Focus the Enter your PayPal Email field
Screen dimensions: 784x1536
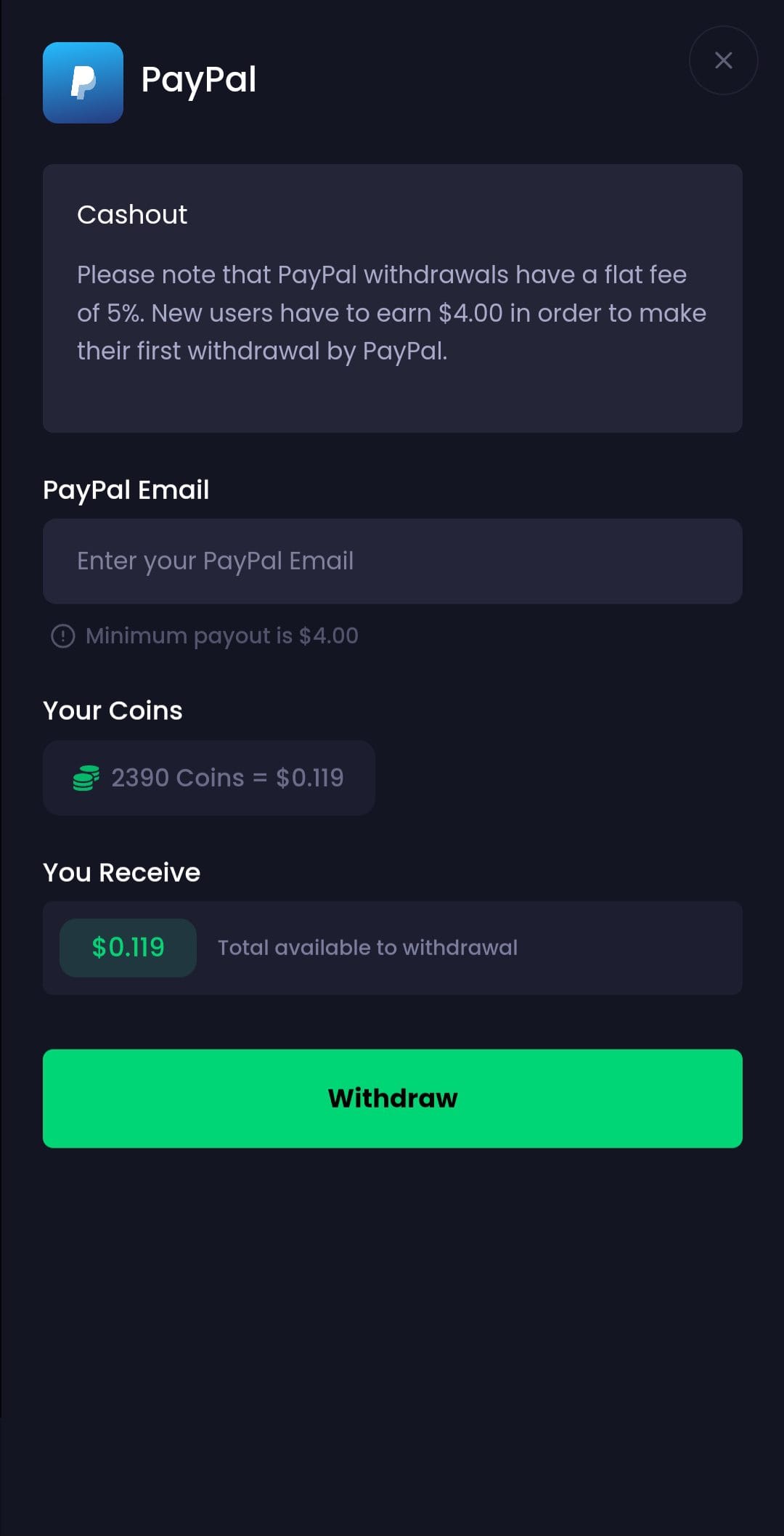(392, 561)
